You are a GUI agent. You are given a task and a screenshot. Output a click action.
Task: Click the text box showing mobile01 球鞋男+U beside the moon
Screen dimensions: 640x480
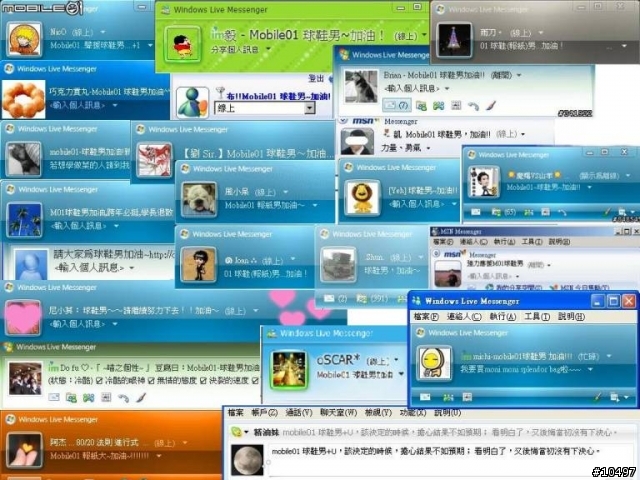click(451, 458)
